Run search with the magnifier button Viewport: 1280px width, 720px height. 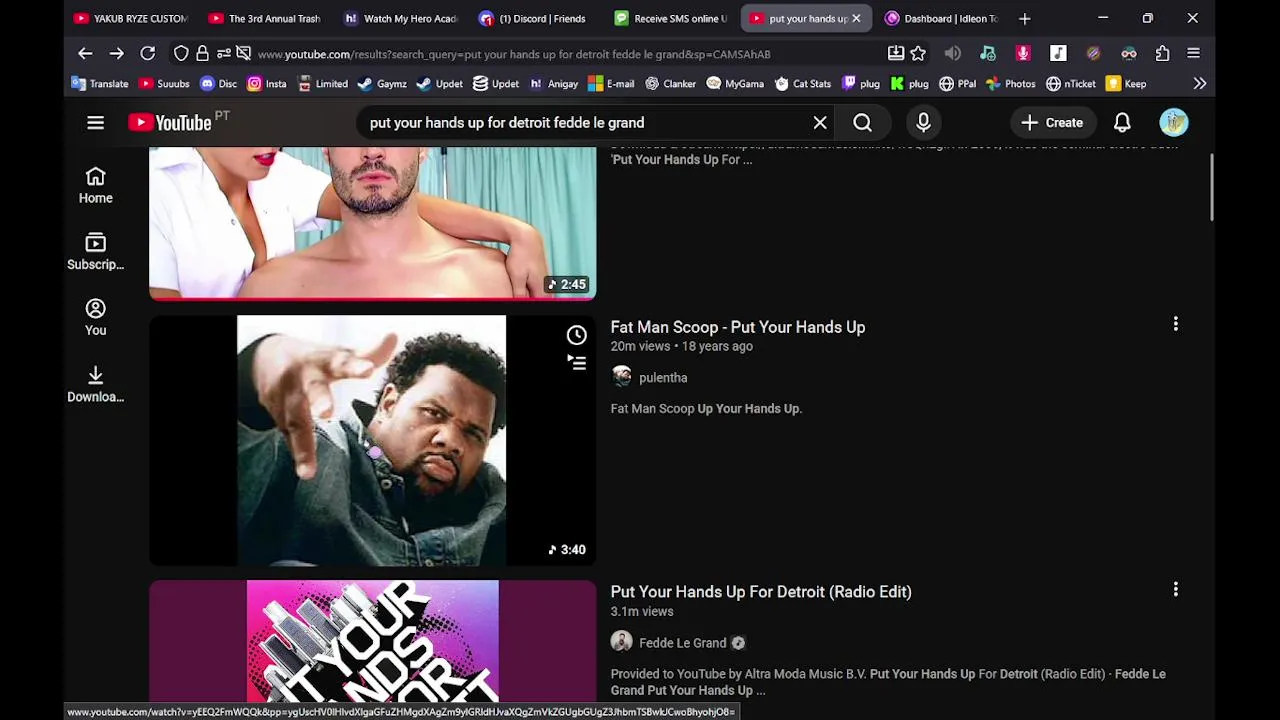pyautogui.click(x=862, y=122)
